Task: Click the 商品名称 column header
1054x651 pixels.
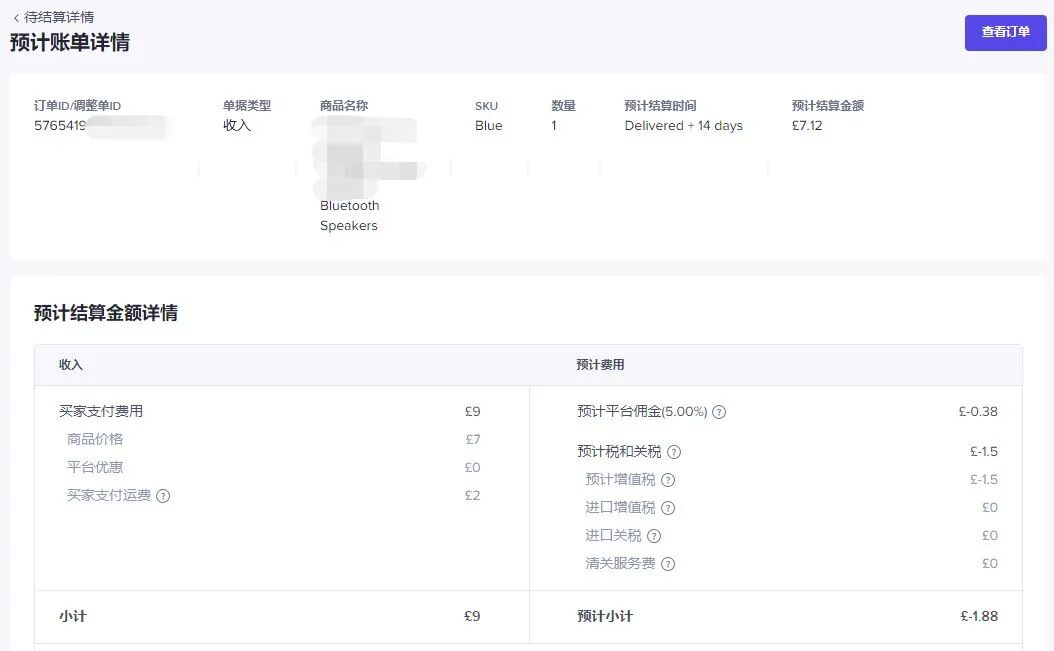Action: [x=343, y=106]
